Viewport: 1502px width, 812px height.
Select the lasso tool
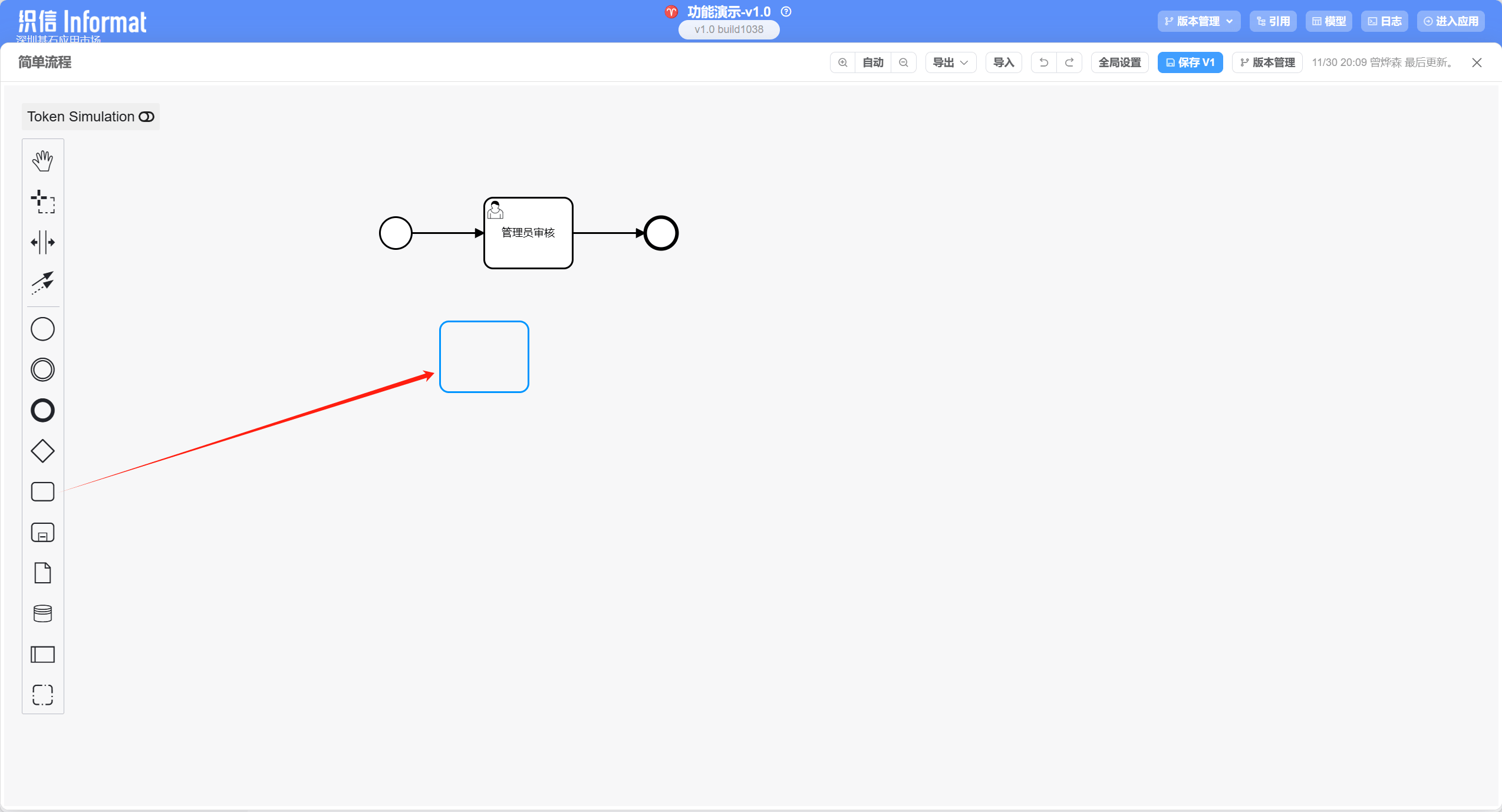42,202
